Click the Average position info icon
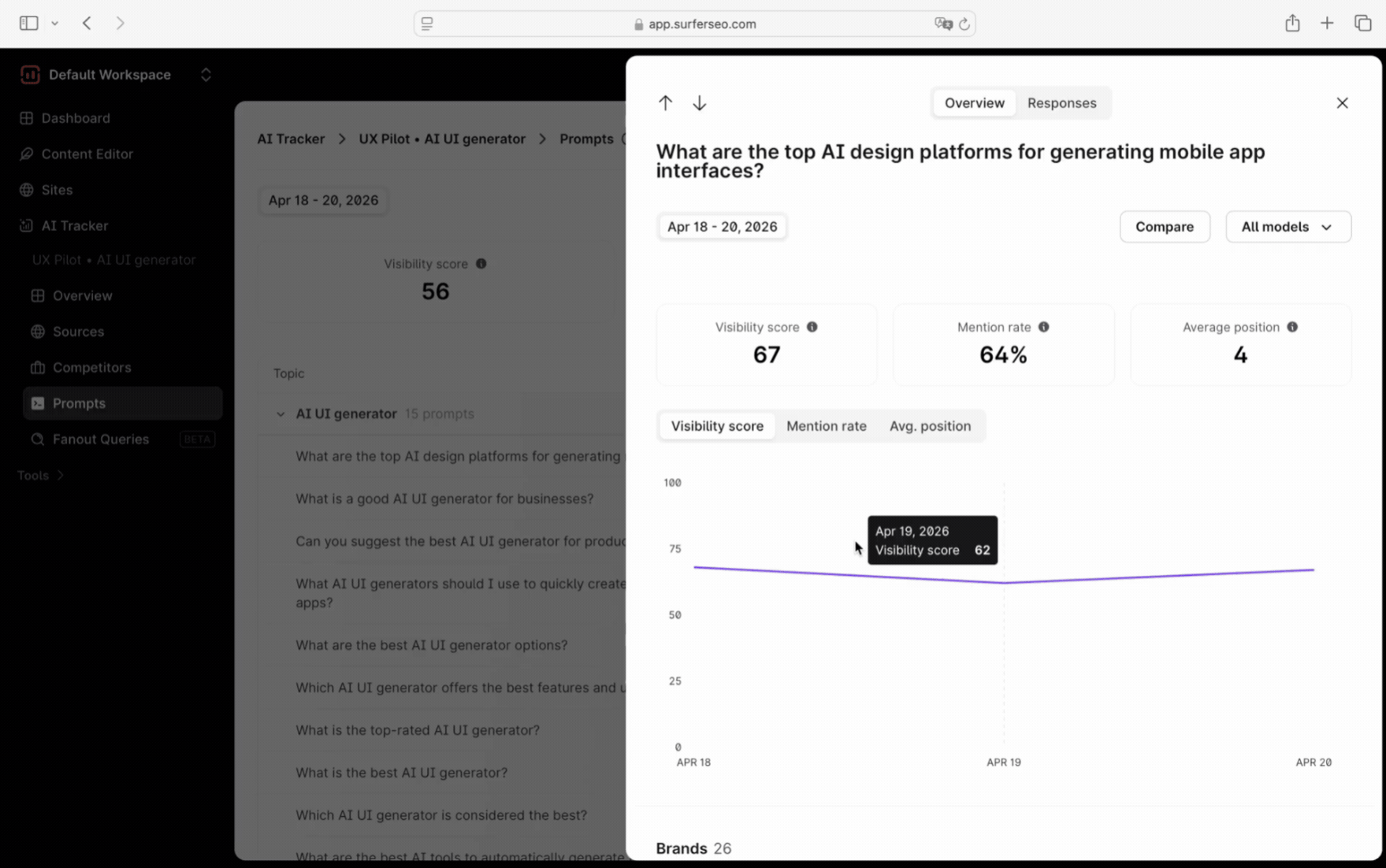This screenshot has width=1386, height=868. pyautogui.click(x=1292, y=327)
